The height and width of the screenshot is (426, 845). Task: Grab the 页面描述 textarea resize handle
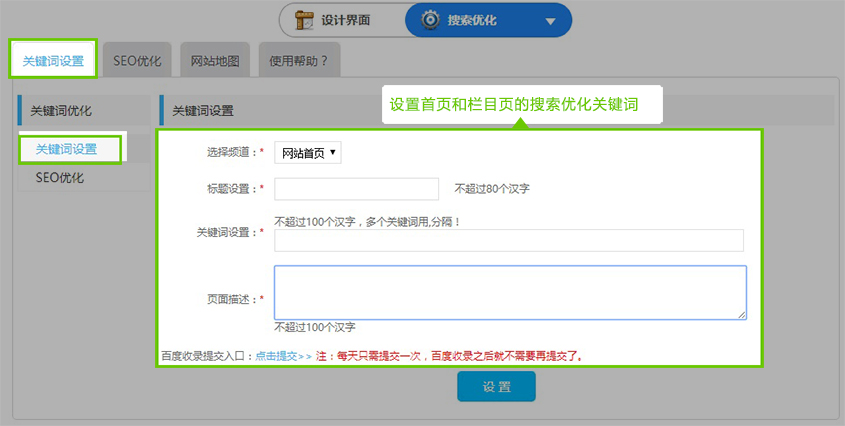click(x=741, y=314)
